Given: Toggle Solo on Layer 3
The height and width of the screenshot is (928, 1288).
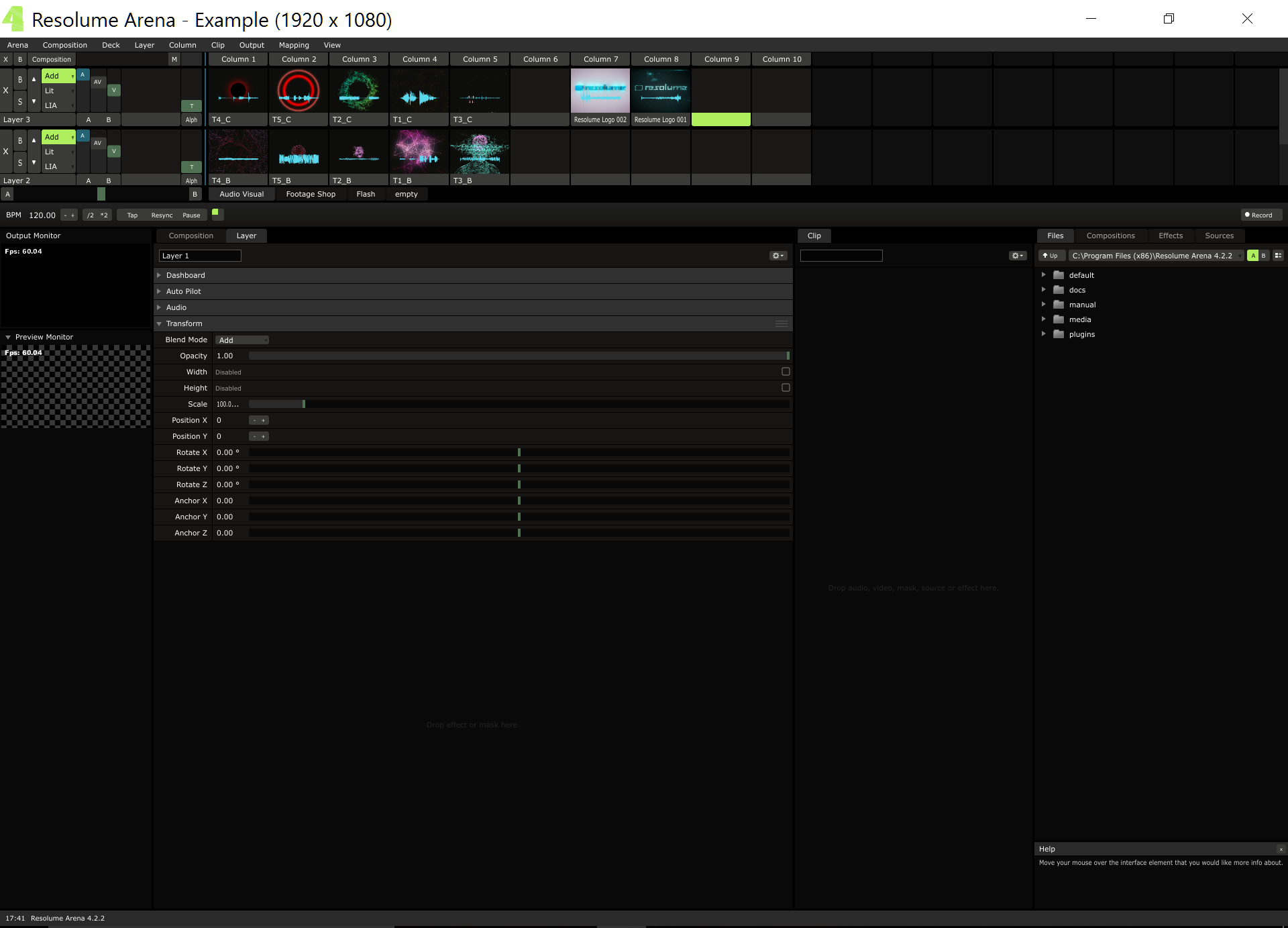Looking at the screenshot, I should click(x=20, y=102).
